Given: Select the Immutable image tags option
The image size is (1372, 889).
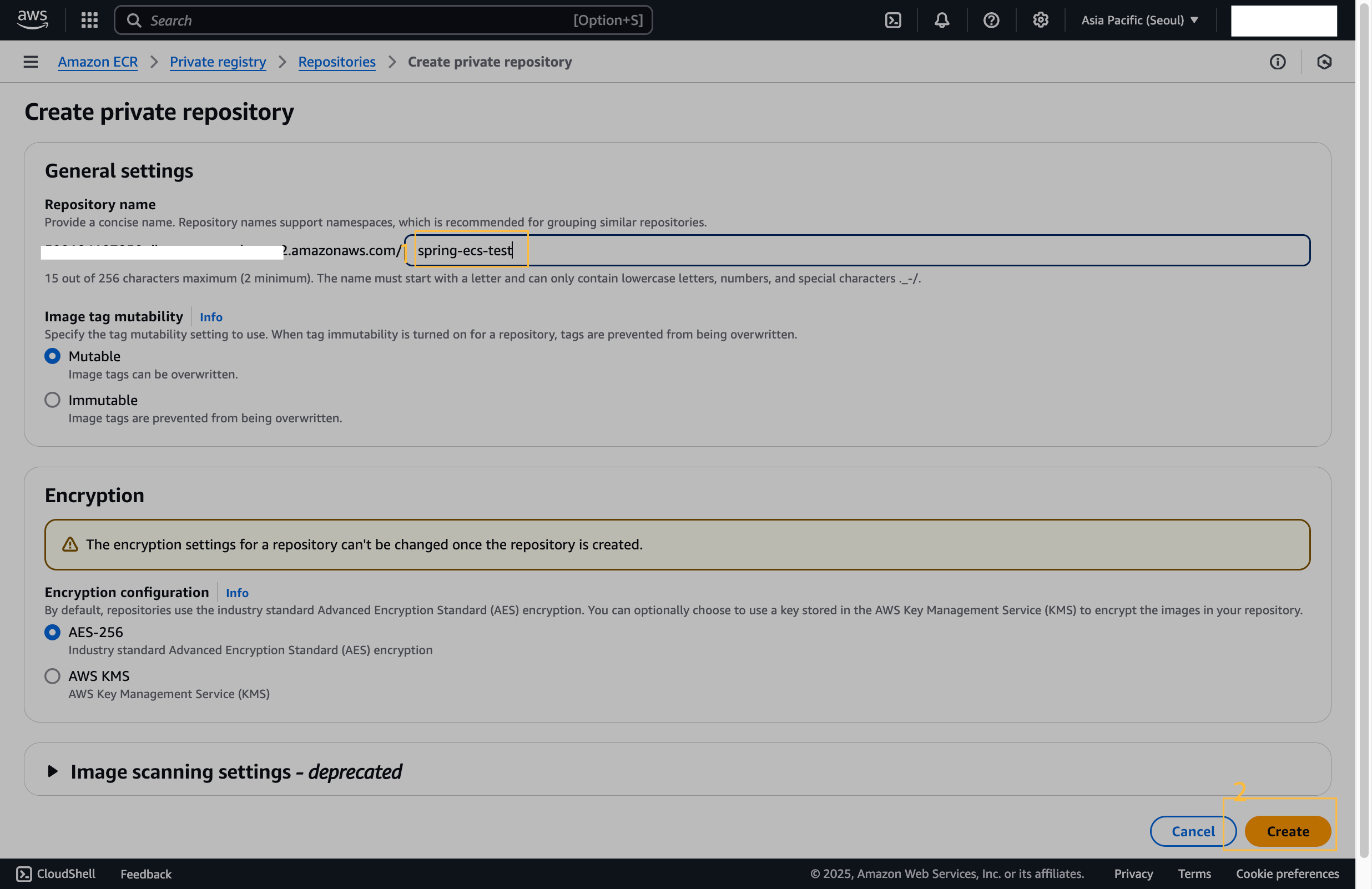Looking at the screenshot, I should coord(52,400).
